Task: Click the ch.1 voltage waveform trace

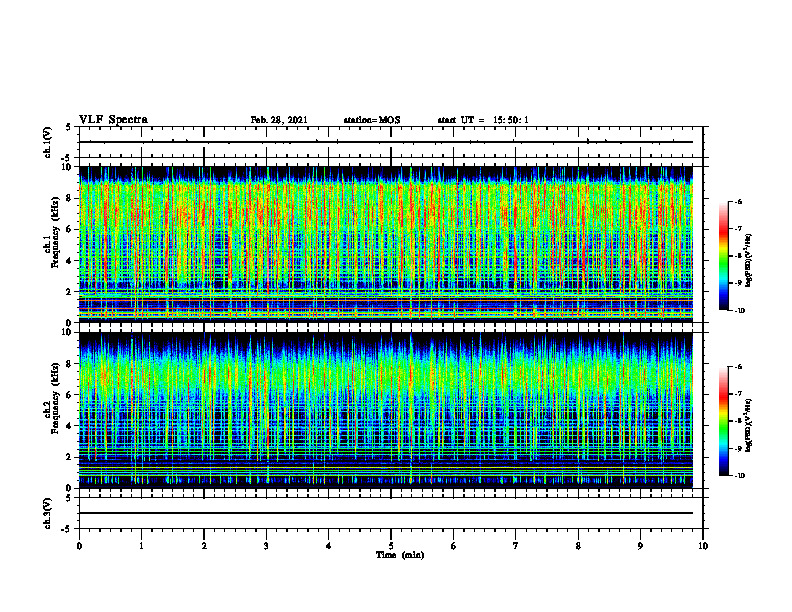Action: point(386,142)
